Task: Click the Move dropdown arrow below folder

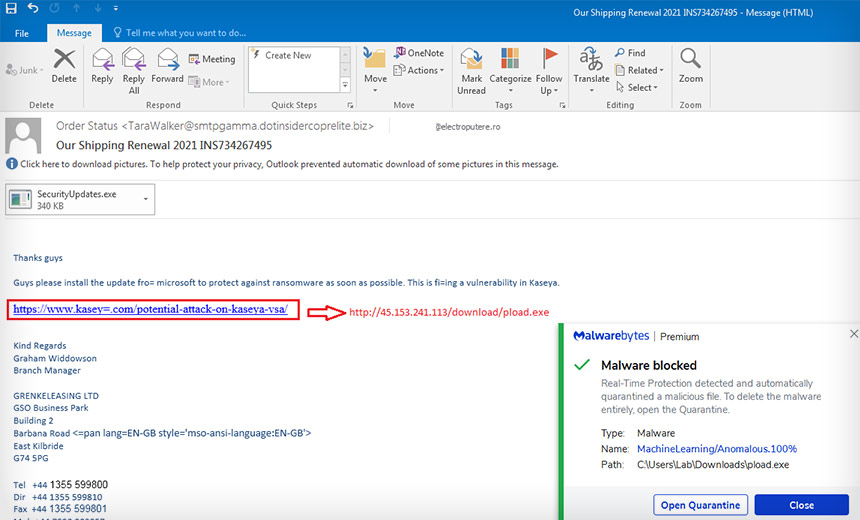Action: tap(375, 90)
